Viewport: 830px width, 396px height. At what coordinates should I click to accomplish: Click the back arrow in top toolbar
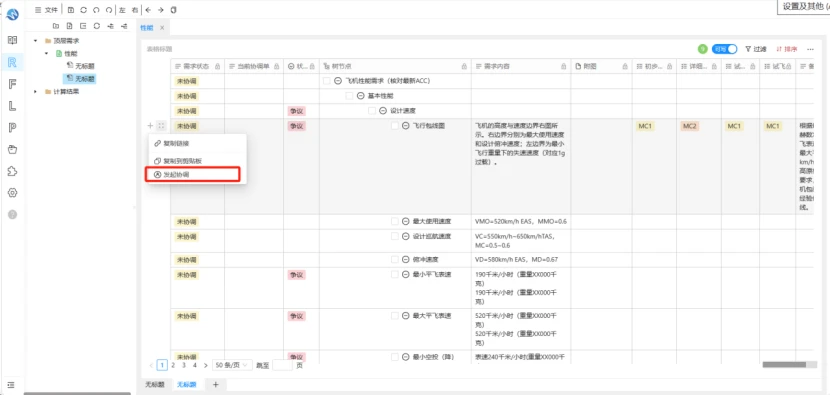148,10
